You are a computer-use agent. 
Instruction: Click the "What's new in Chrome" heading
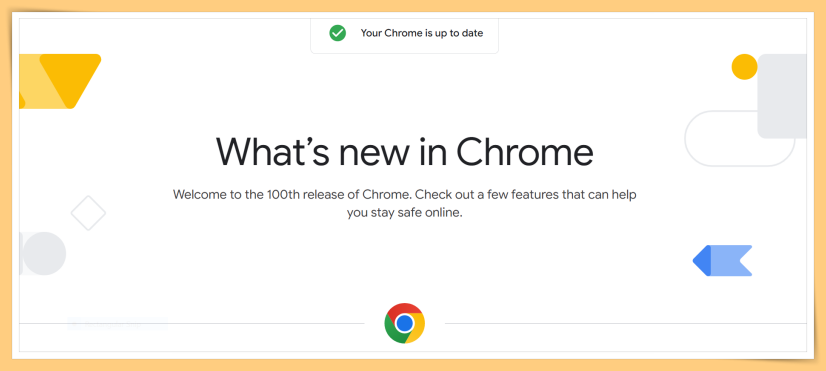tap(405, 152)
